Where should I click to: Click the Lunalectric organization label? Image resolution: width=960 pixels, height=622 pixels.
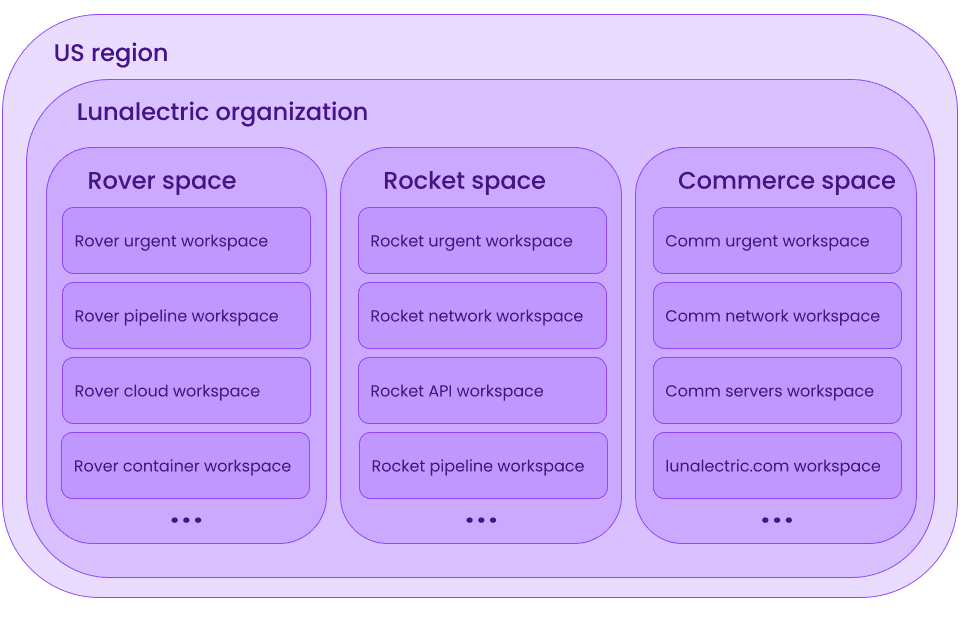pyautogui.click(x=221, y=112)
